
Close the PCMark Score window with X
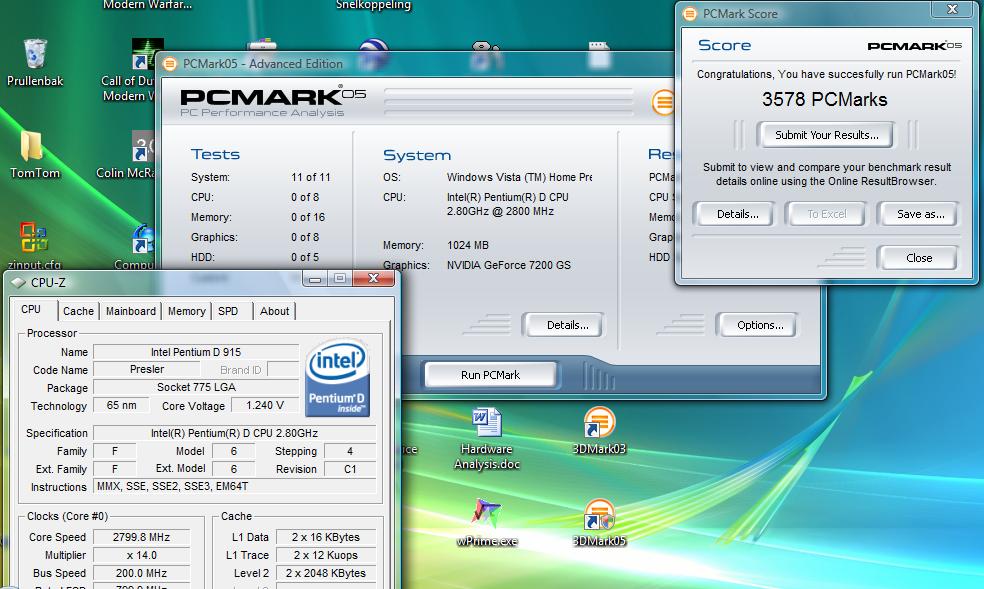(x=952, y=9)
